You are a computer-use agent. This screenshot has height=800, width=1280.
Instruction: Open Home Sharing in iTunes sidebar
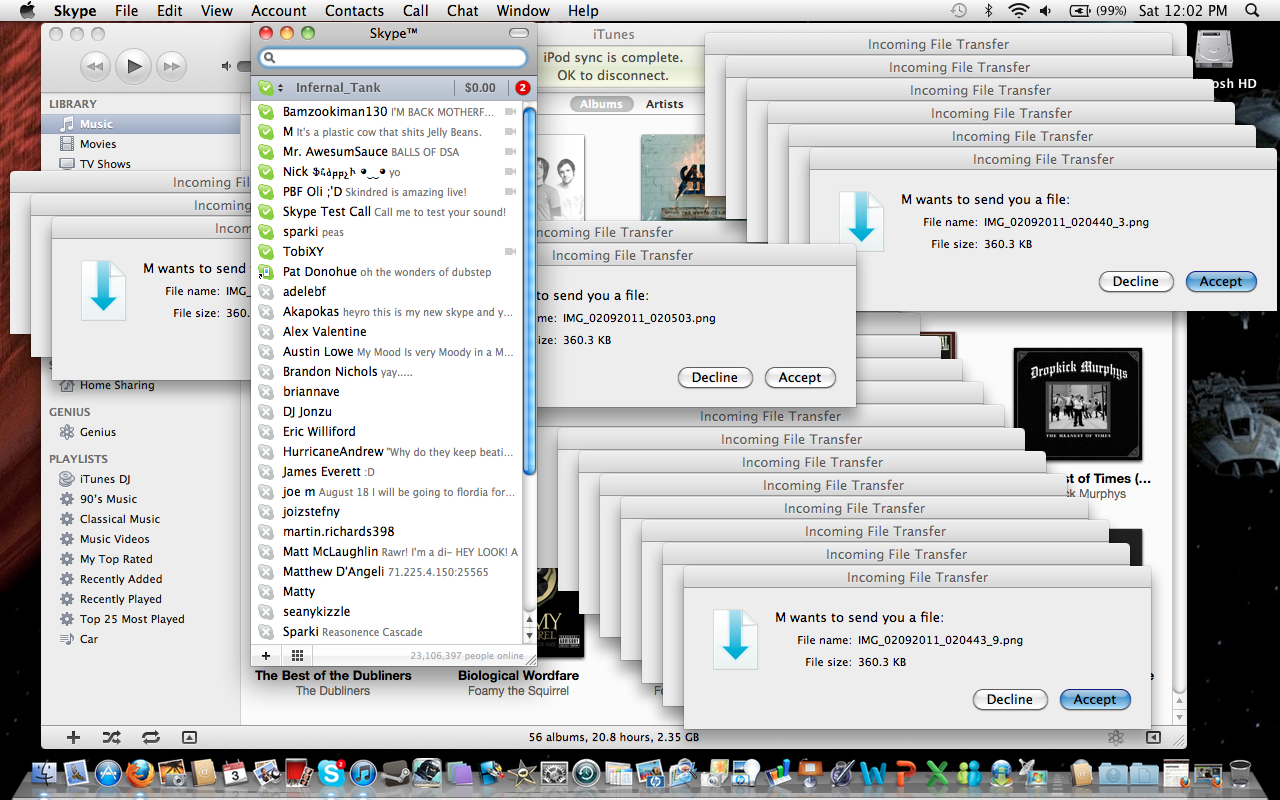point(141,385)
